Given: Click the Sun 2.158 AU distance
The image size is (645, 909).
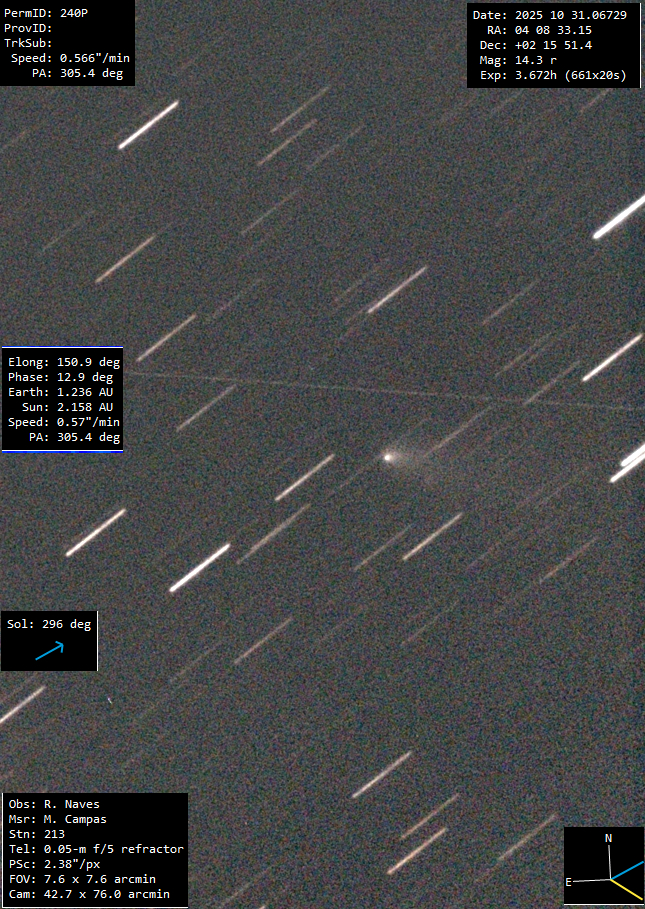Looking at the screenshot, I should click(x=63, y=407).
